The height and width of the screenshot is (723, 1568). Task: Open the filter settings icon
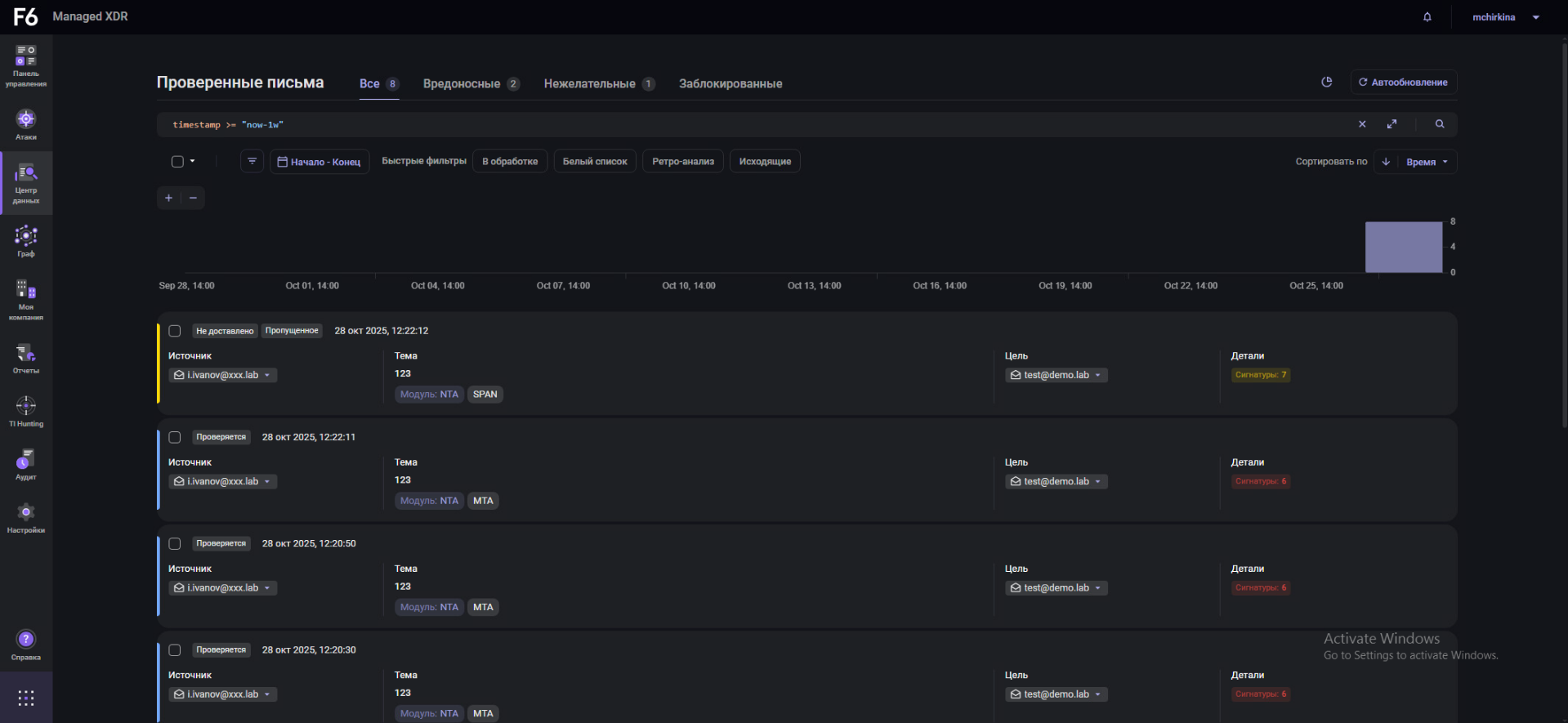[252, 162]
